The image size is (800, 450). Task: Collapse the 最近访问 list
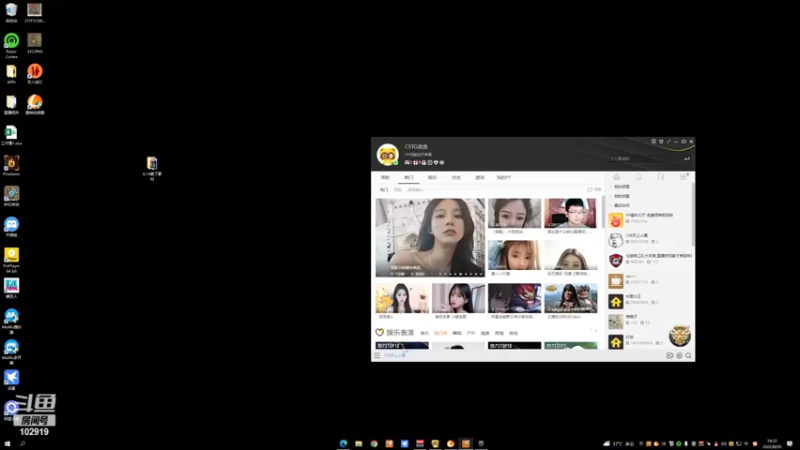pos(621,205)
